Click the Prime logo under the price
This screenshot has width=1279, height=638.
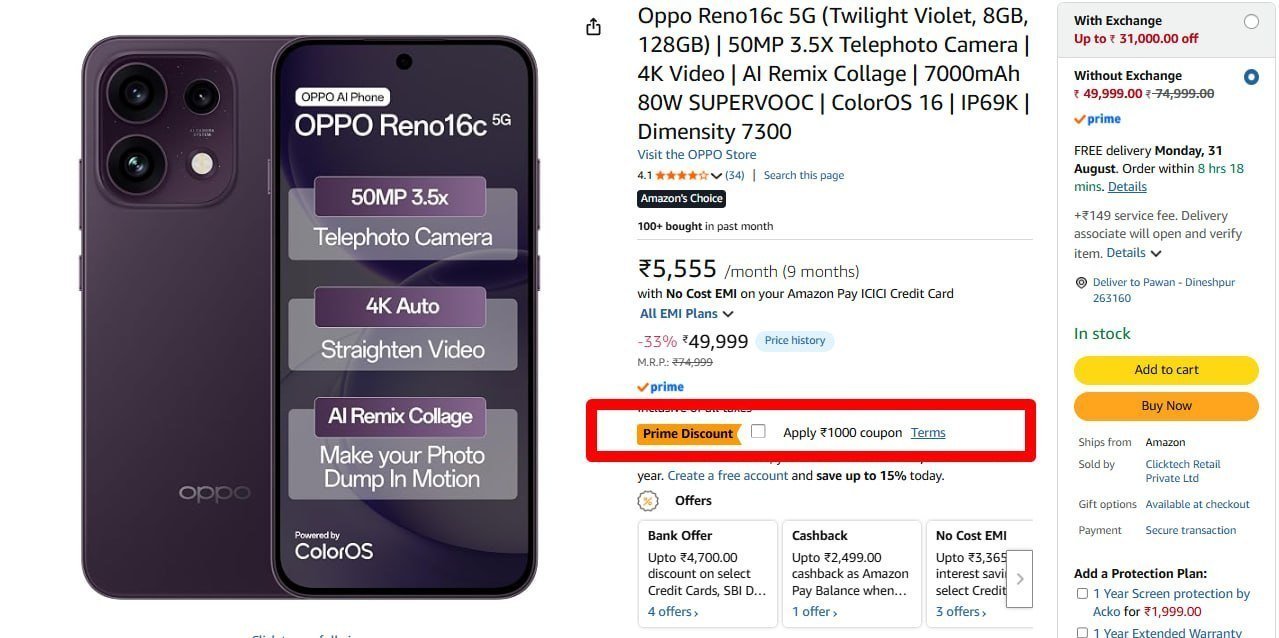[661, 387]
